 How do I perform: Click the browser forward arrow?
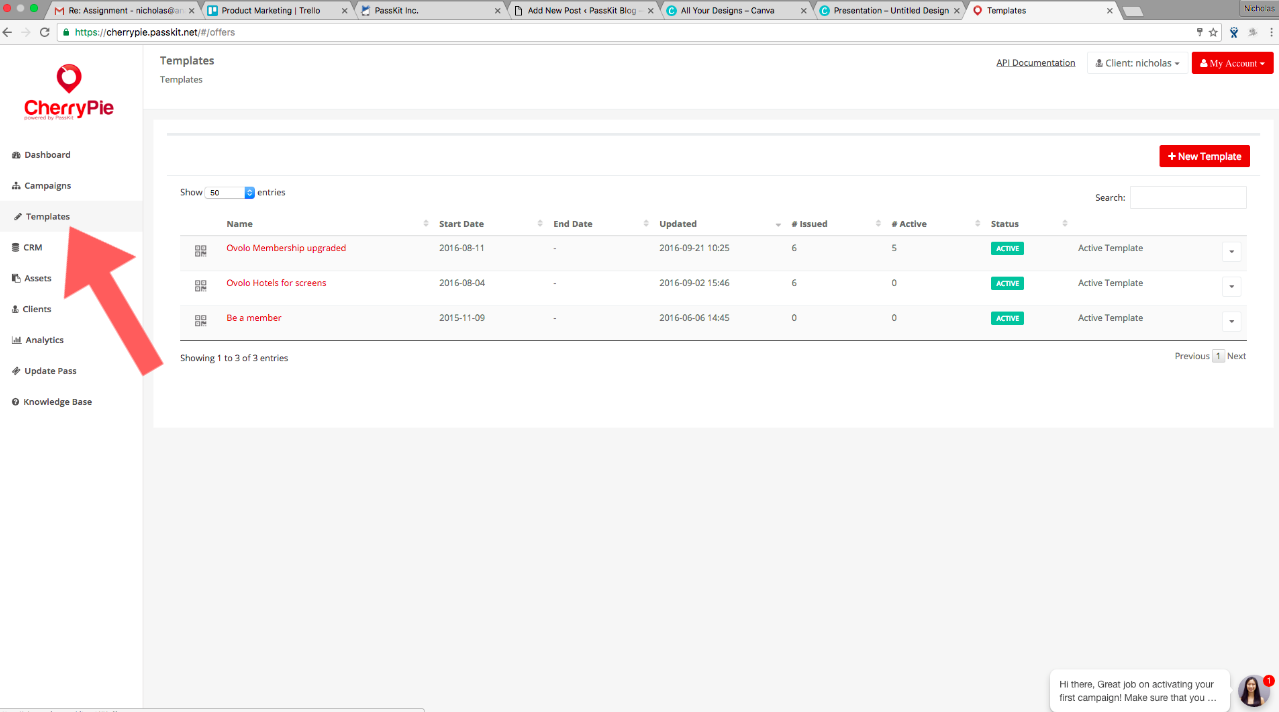[26, 32]
